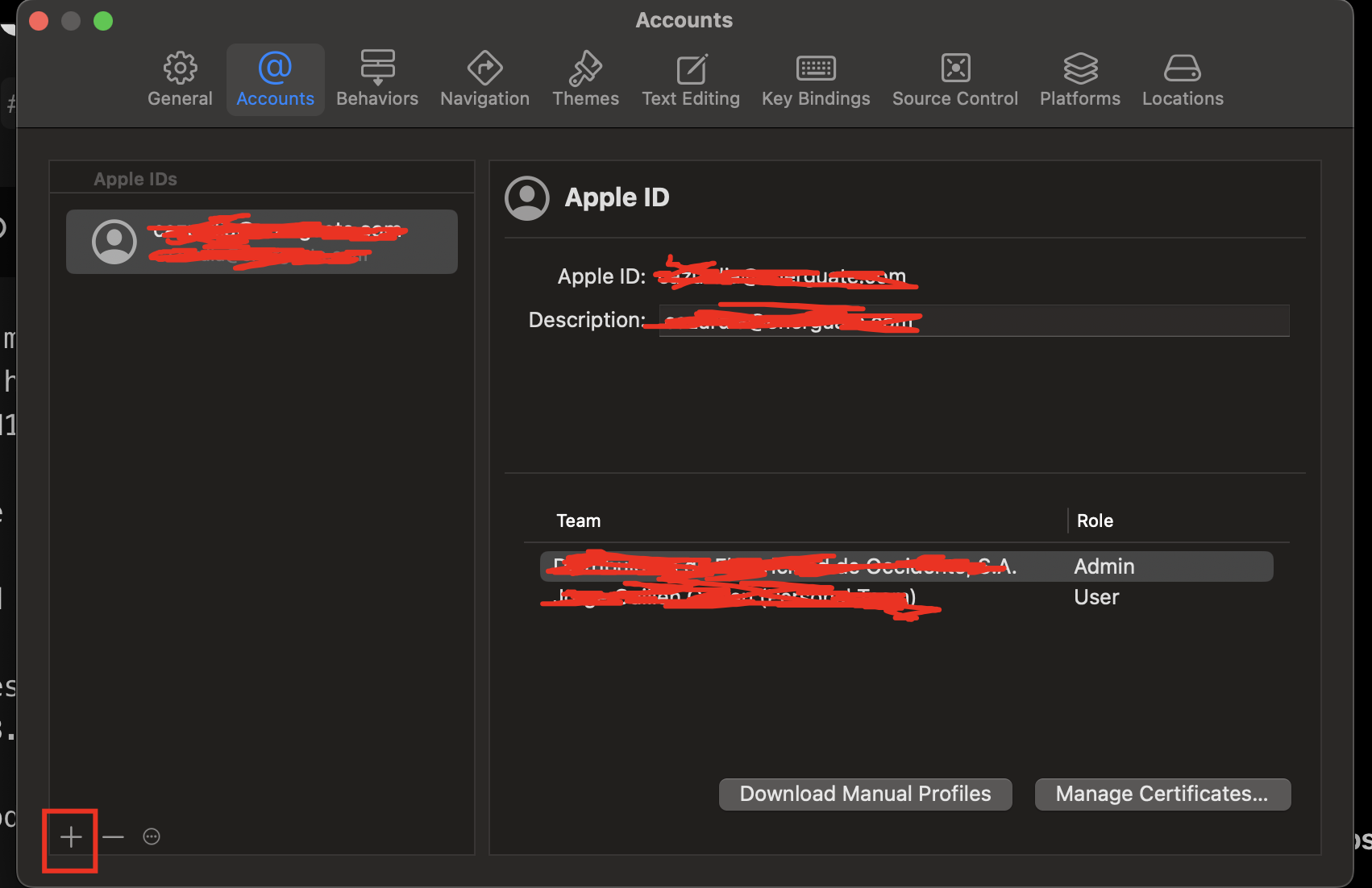Viewport: 1372px width, 888px height.
Task: Click the Apple IDs list header
Action: [135, 179]
